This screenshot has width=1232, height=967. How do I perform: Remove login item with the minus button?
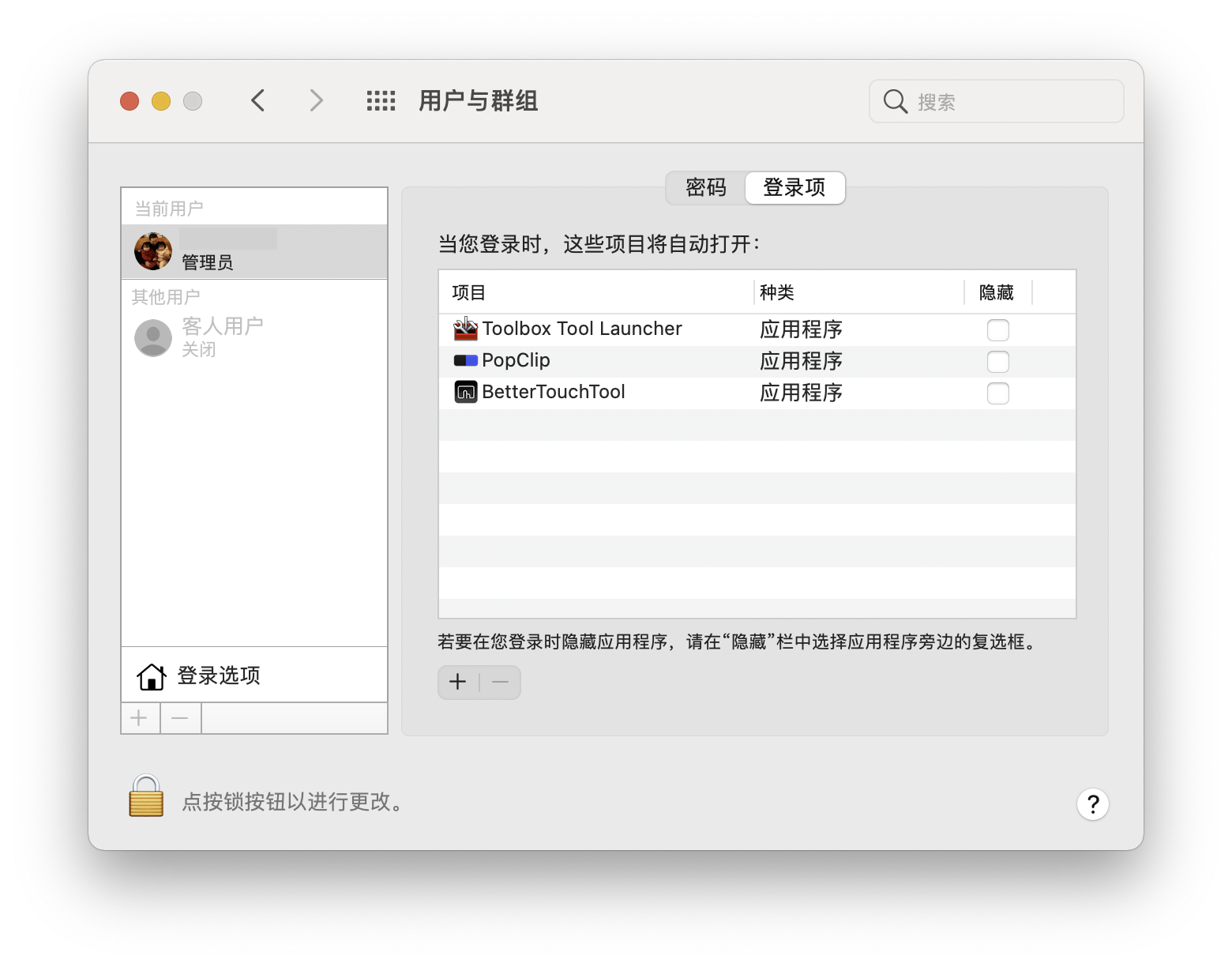click(x=500, y=683)
